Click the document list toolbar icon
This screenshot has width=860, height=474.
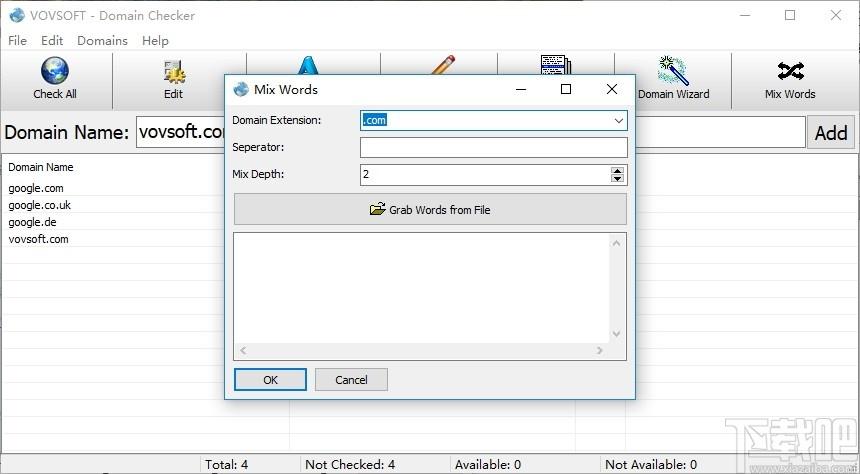[556, 64]
